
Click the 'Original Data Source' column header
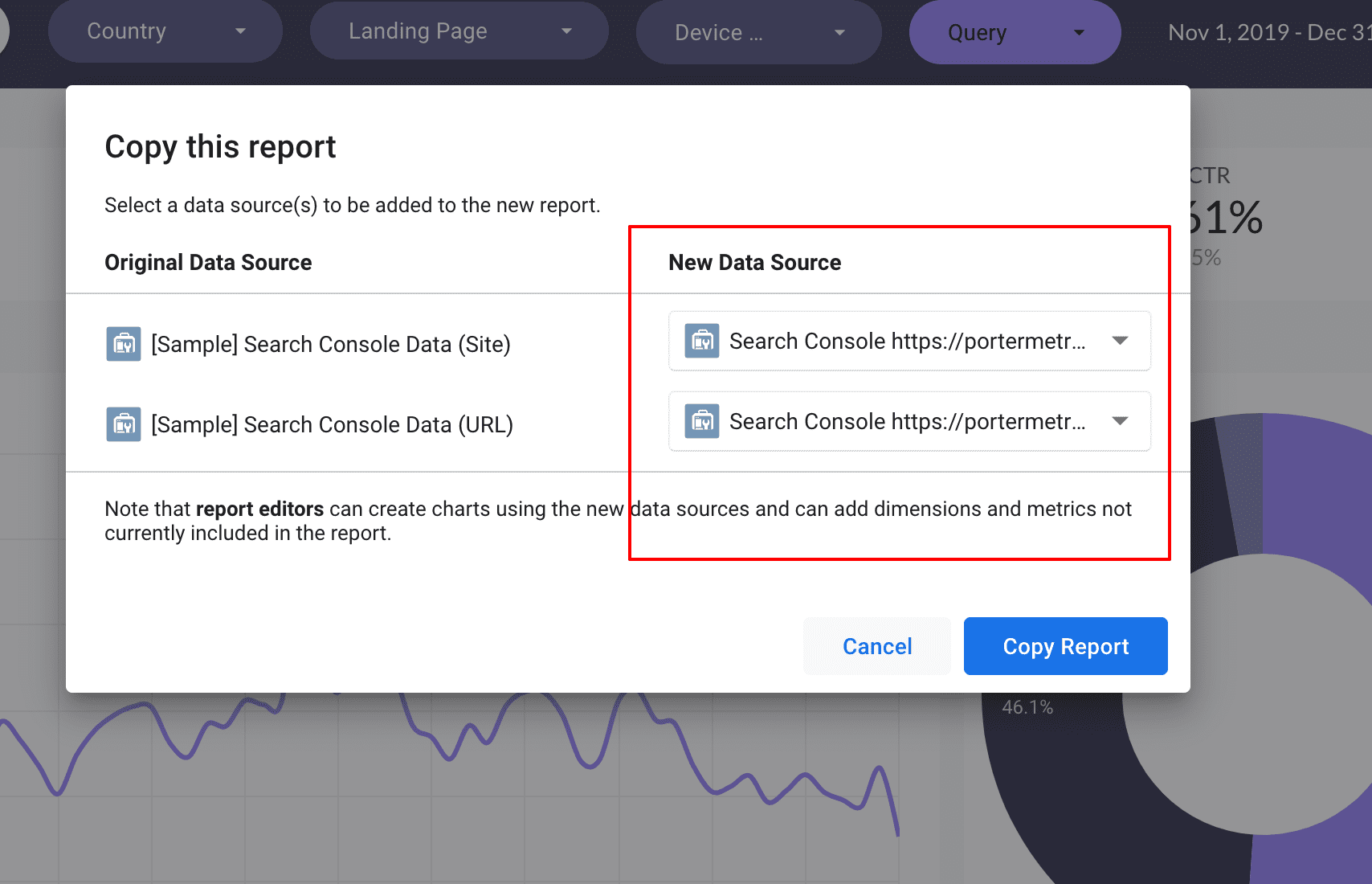pyautogui.click(x=208, y=262)
